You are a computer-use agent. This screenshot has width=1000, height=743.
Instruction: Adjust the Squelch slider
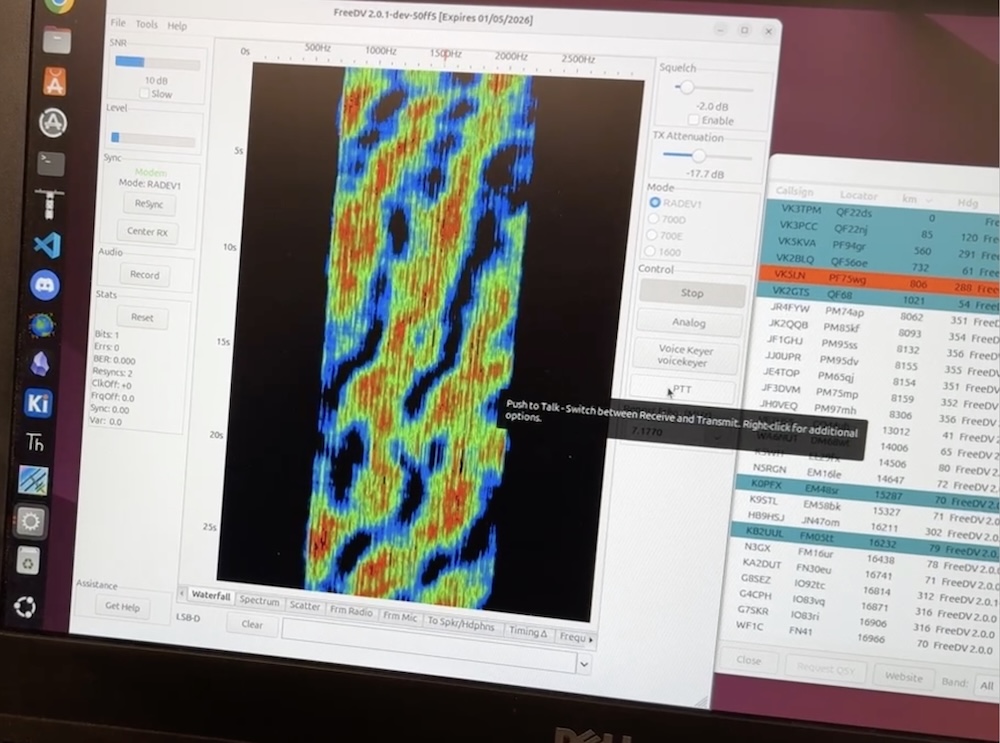686,87
